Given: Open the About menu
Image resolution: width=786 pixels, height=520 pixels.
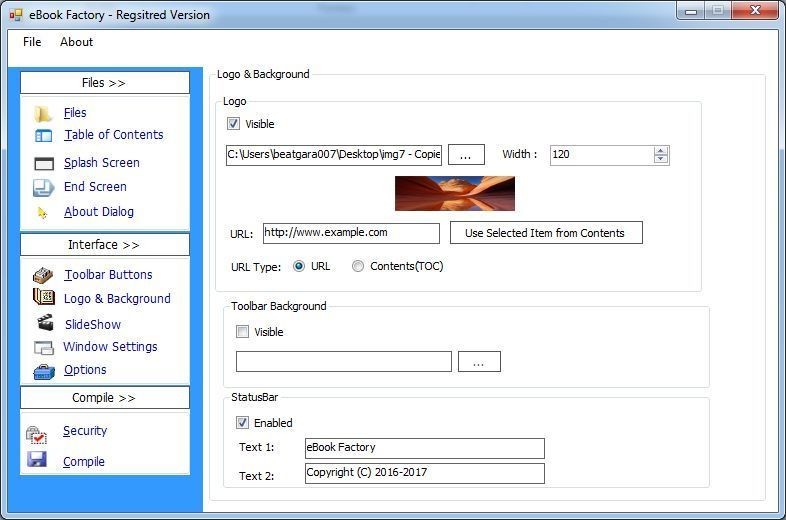Looking at the screenshot, I should [x=76, y=42].
